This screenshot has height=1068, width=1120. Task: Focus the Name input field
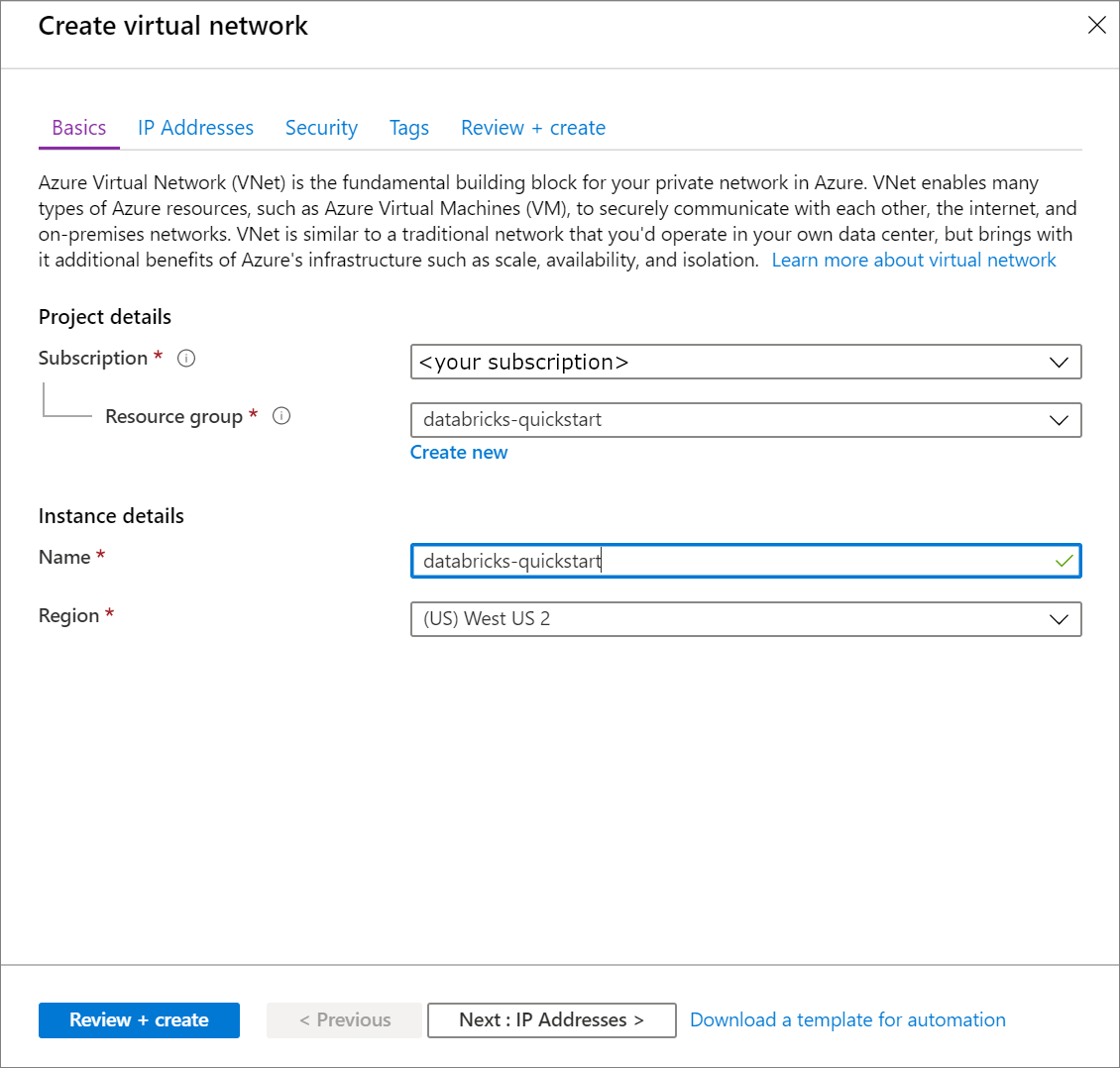(x=745, y=561)
